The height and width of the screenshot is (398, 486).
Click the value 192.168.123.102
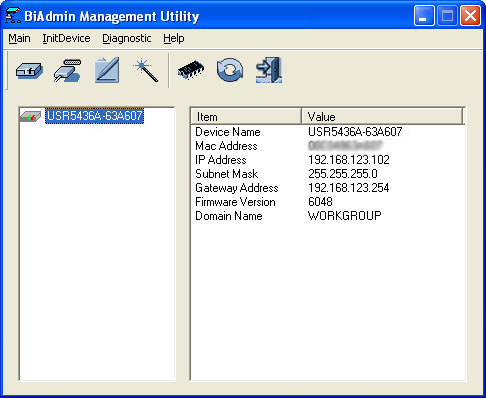point(349,160)
